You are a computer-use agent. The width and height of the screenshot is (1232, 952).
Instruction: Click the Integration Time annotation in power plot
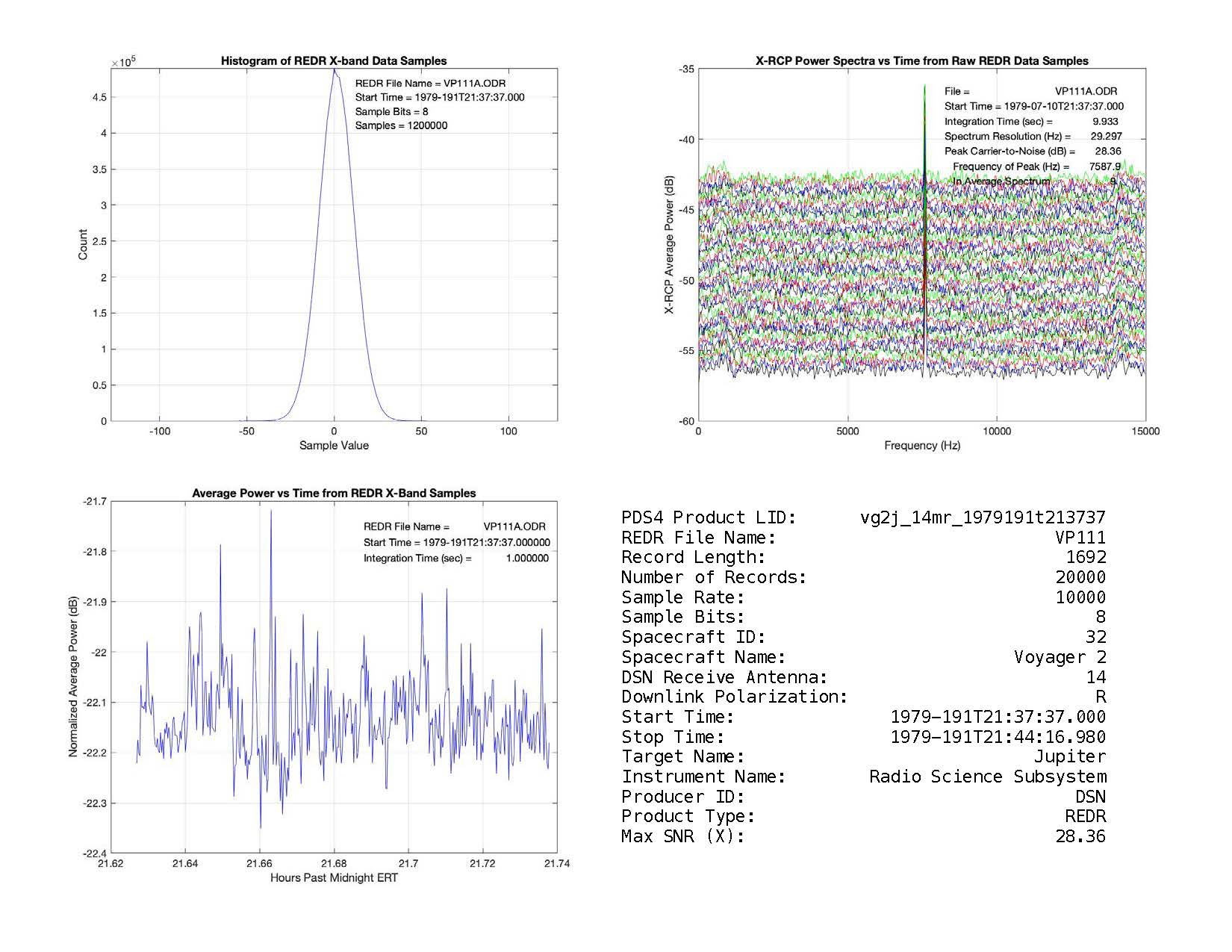pos(455,559)
